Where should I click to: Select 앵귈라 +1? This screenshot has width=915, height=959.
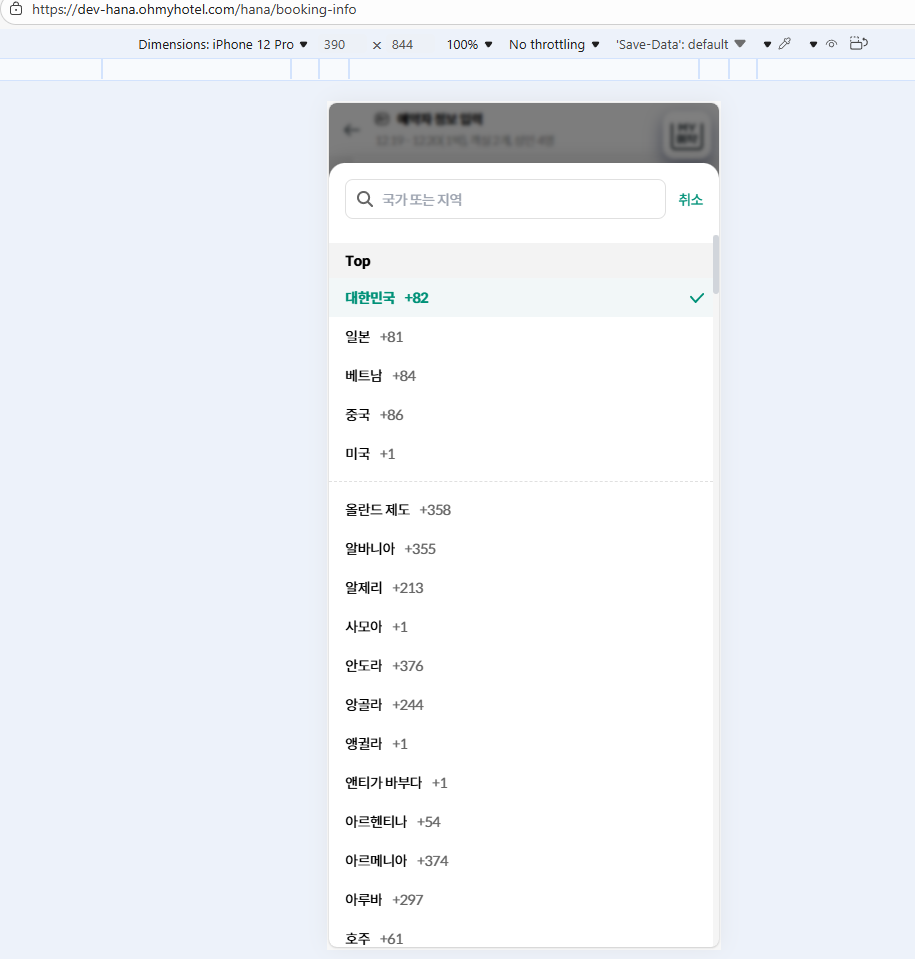pos(521,744)
